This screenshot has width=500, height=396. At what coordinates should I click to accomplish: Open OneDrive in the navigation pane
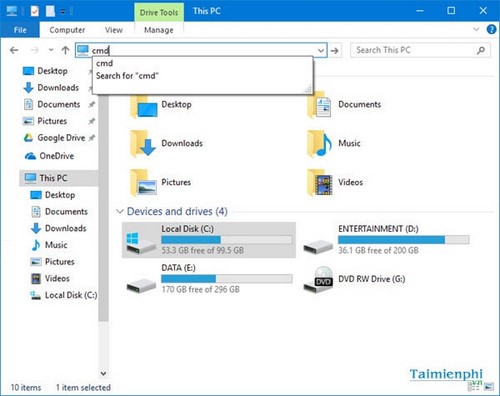57,156
